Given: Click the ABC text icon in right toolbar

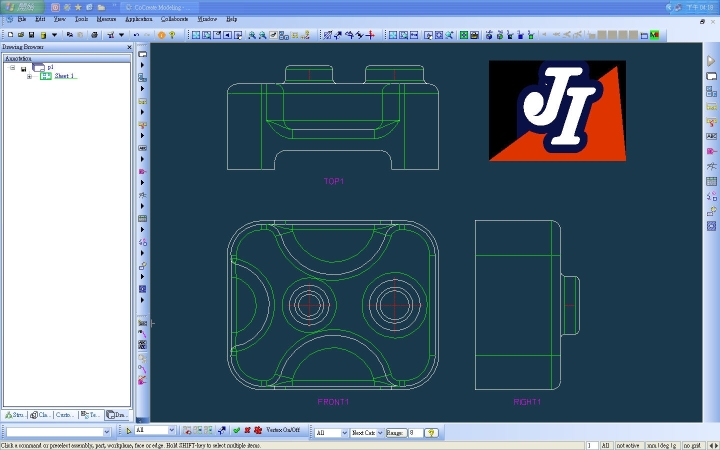Looking at the screenshot, I should [x=711, y=136].
